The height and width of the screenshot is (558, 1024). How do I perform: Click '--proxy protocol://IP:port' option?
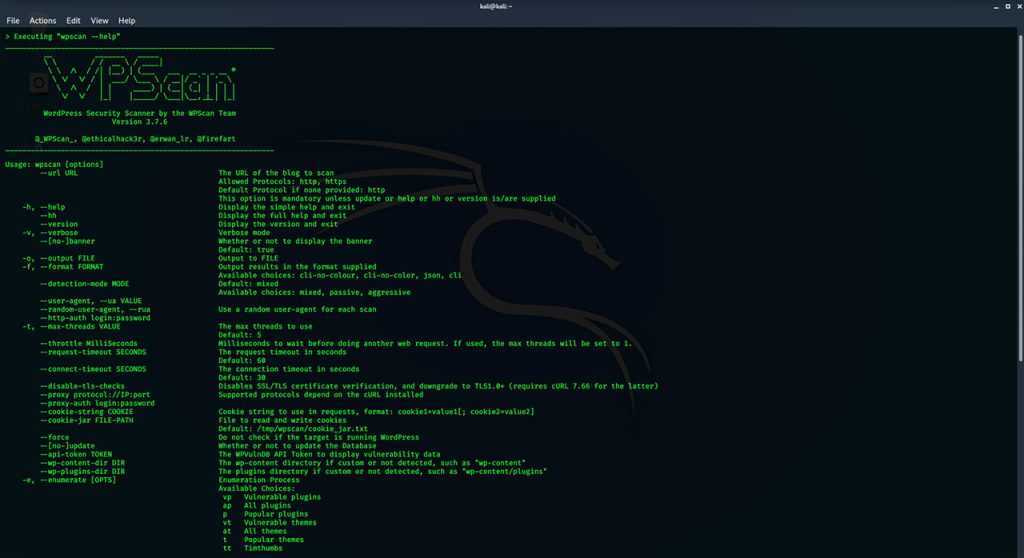(95, 394)
